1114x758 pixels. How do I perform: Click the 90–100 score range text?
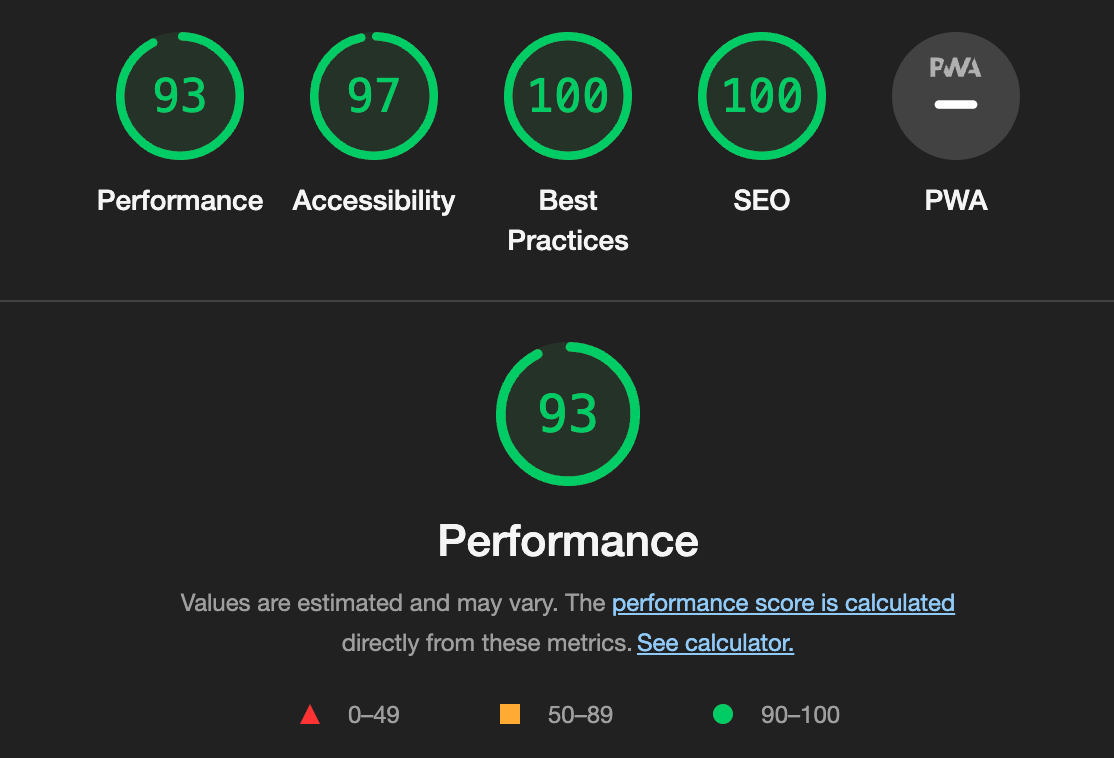(x=800, y=715)
